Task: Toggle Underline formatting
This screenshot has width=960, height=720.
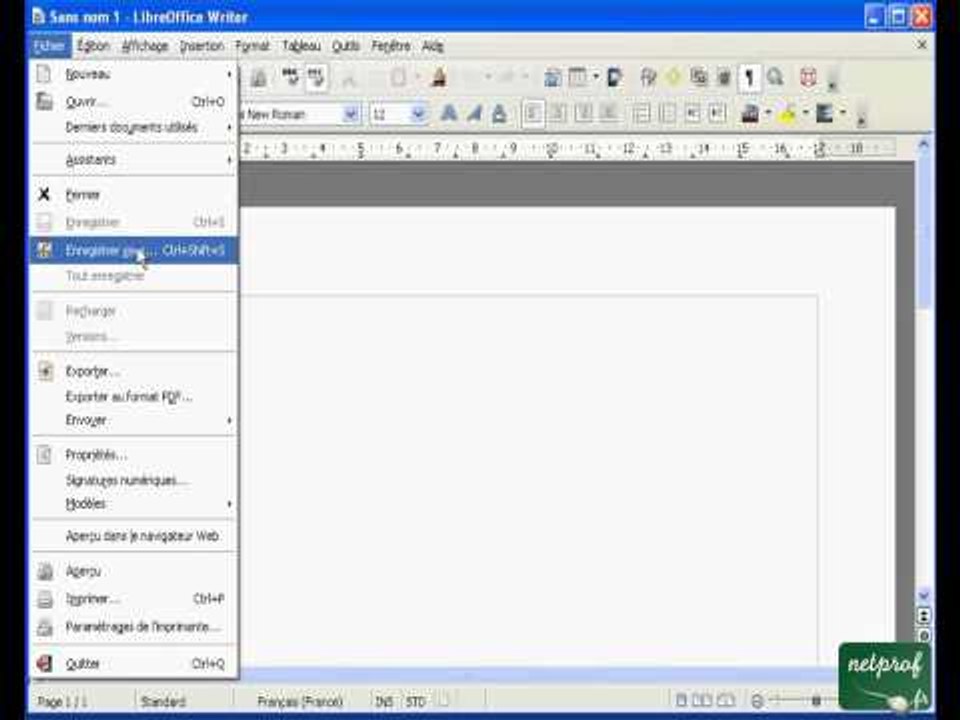Action: pos(500,114)
